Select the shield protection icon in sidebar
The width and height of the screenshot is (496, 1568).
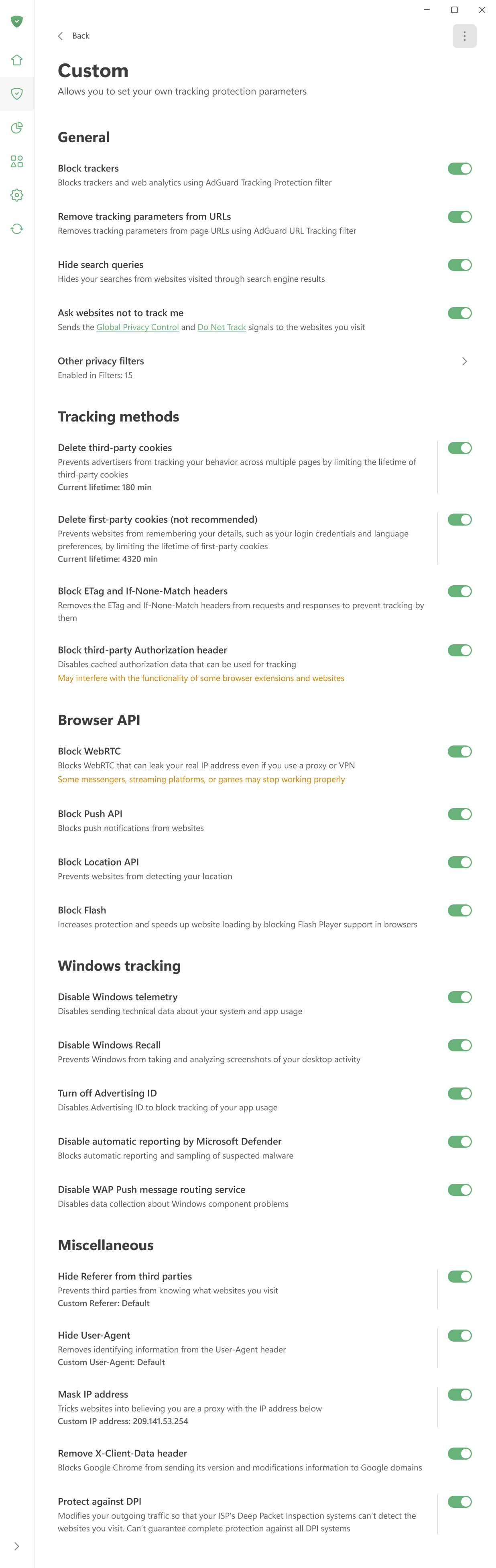point(16,94)
